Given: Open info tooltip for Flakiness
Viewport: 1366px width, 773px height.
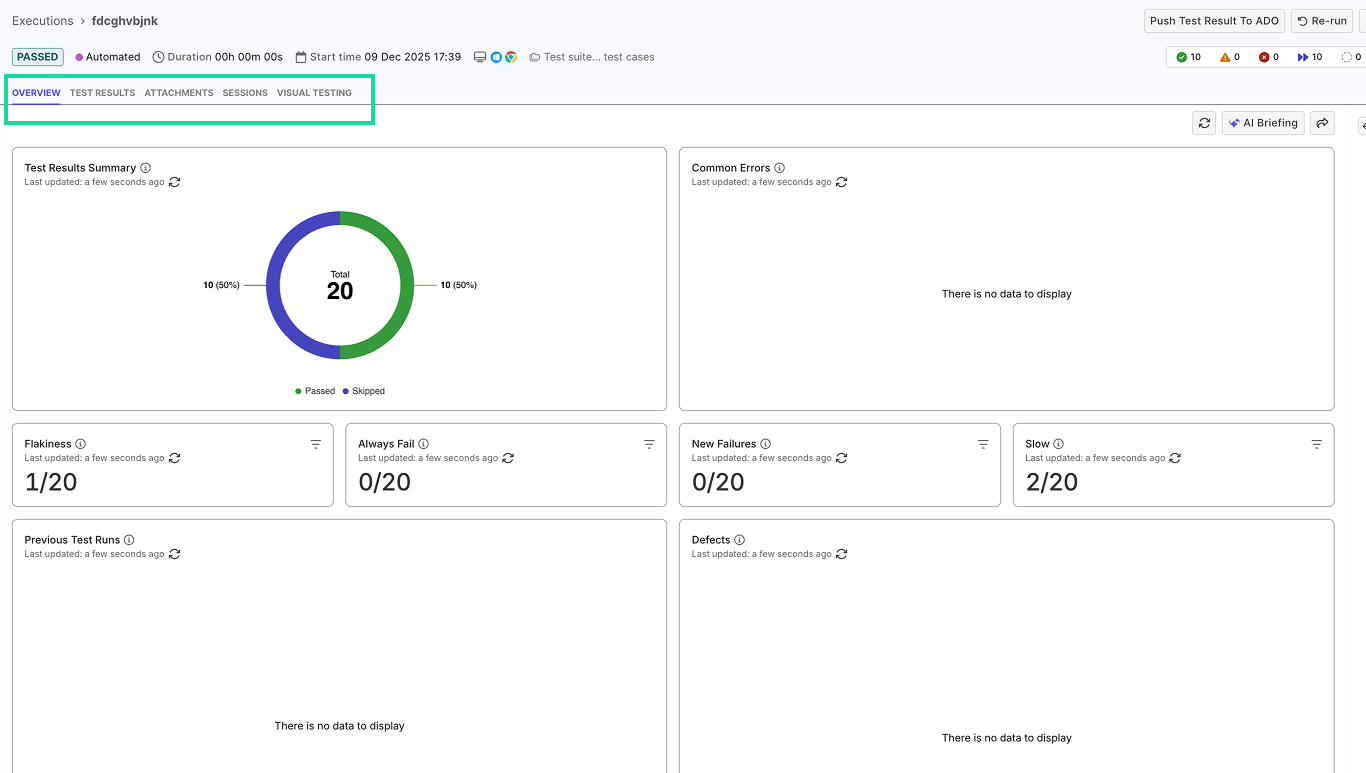Looking at the screenshot, I should point(81,444).
